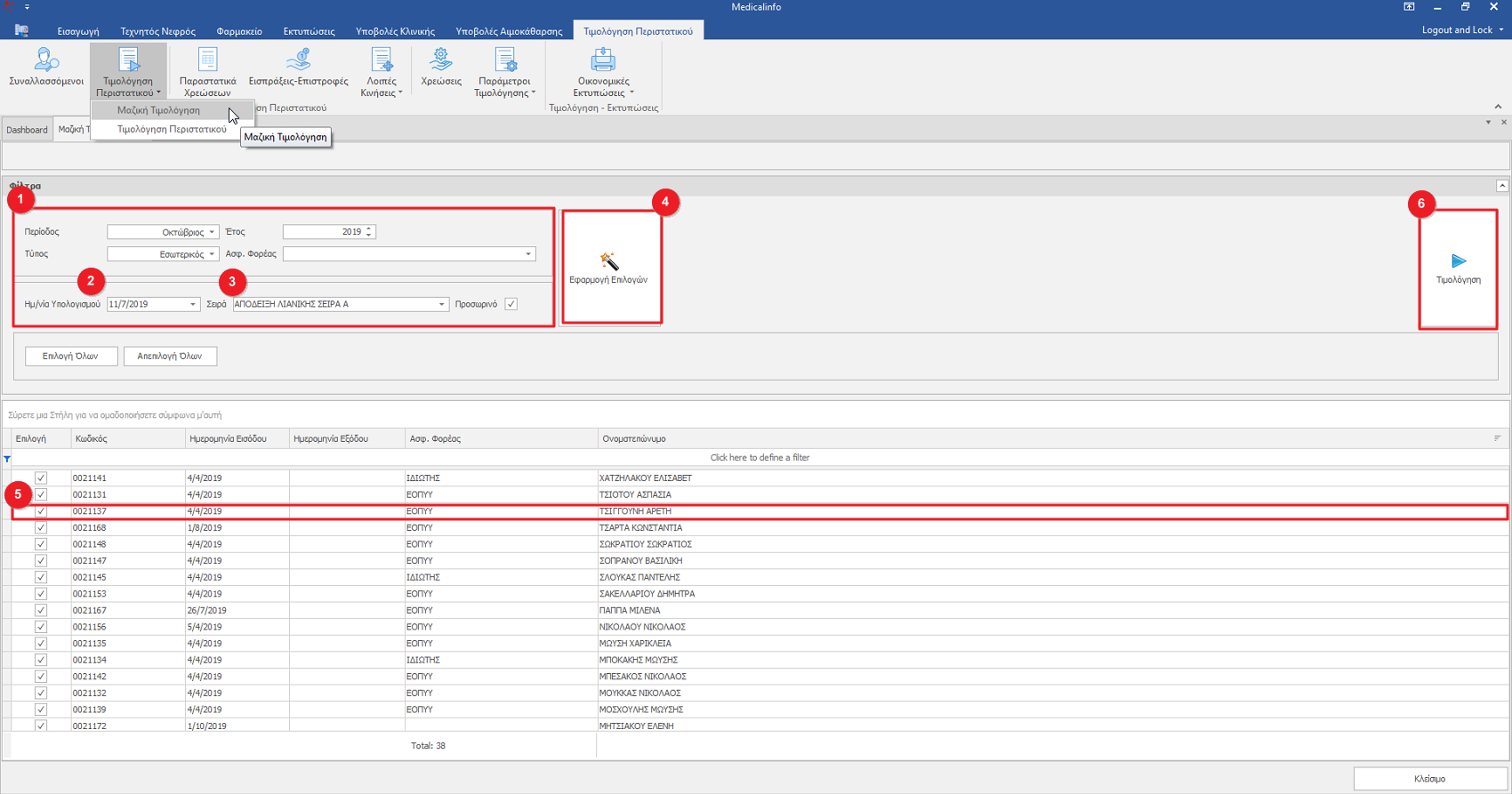Increase the Έτος year stepper
1512x794 pixels.
click(x=369, y=229)
